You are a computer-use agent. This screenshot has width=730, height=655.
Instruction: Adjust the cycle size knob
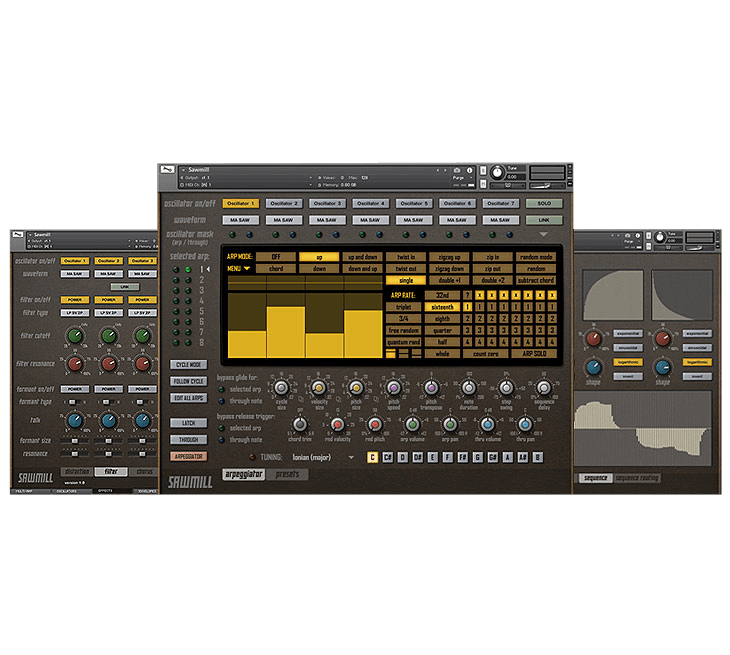click(281, 387)
